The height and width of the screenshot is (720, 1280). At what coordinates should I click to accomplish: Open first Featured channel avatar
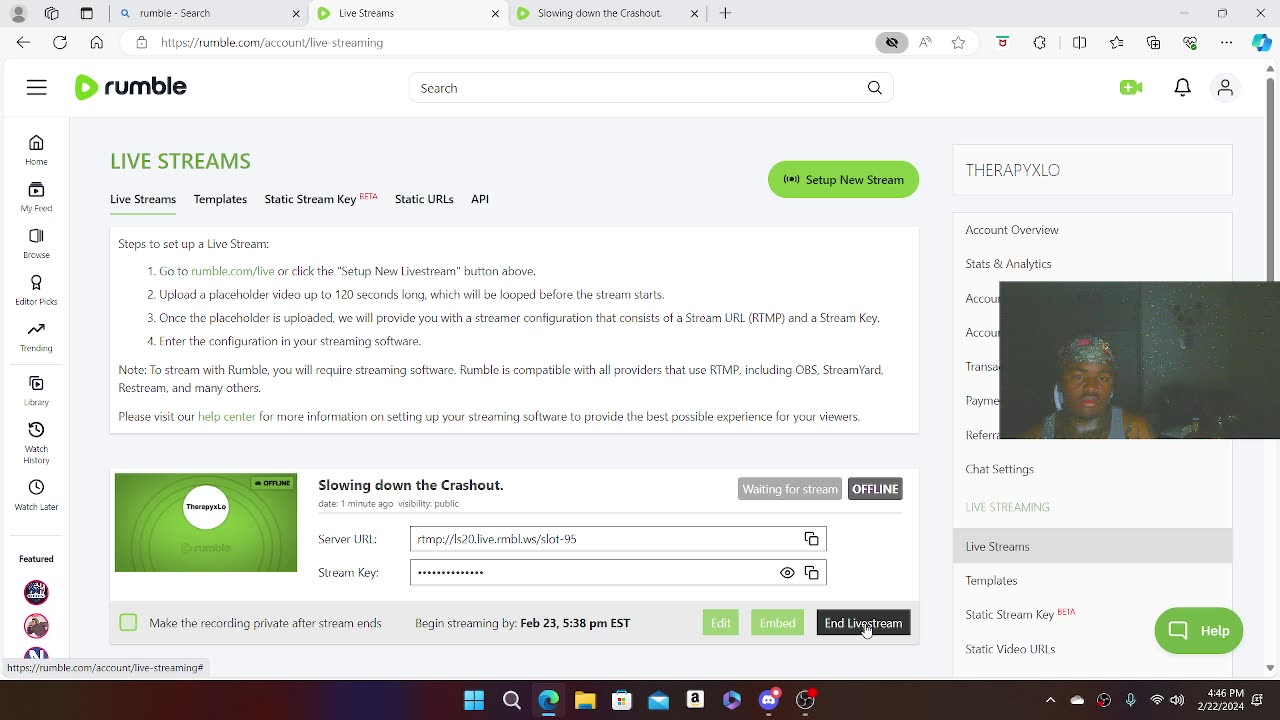36,592
